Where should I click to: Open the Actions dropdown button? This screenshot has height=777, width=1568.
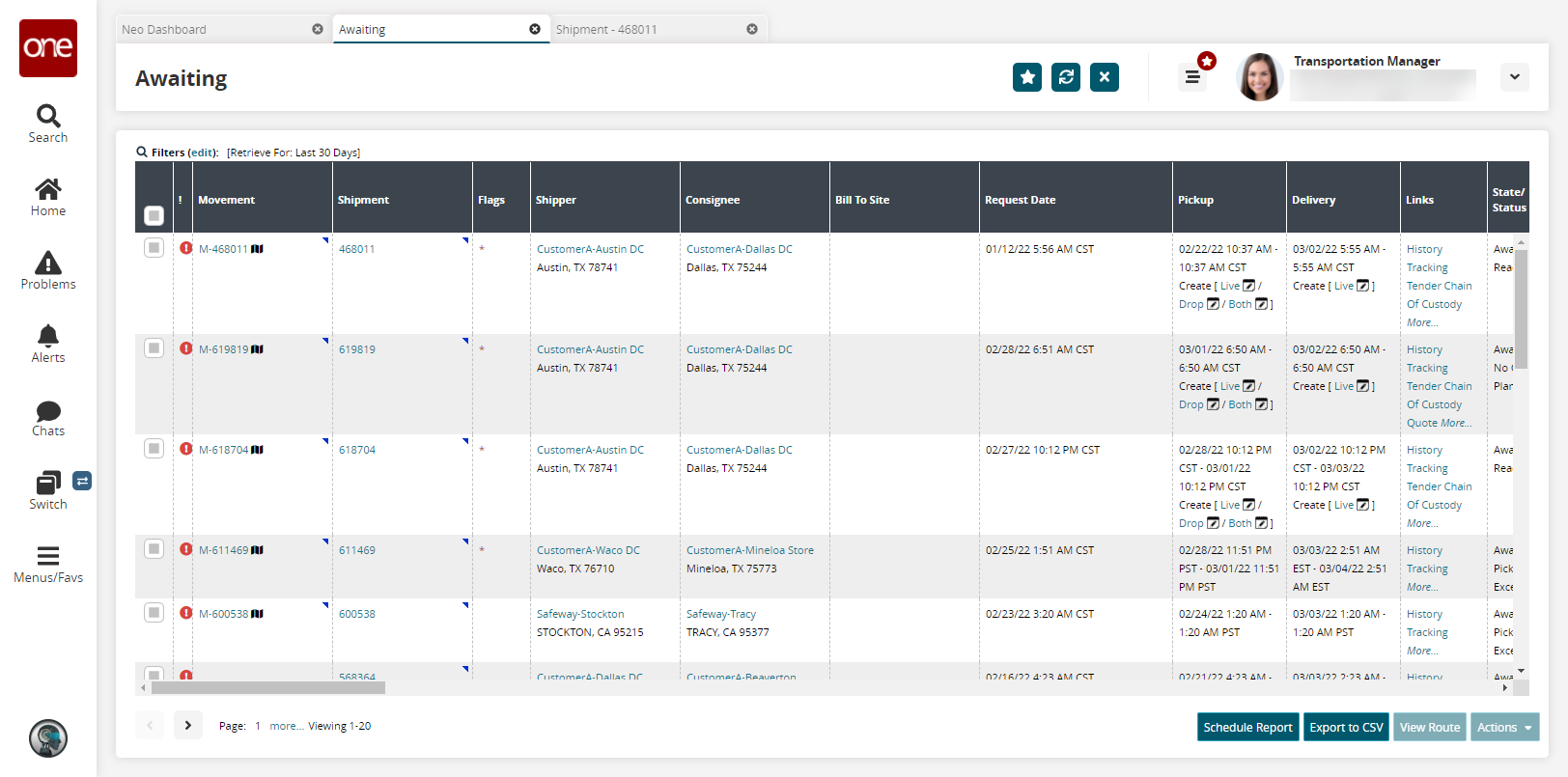point(1504,728)
